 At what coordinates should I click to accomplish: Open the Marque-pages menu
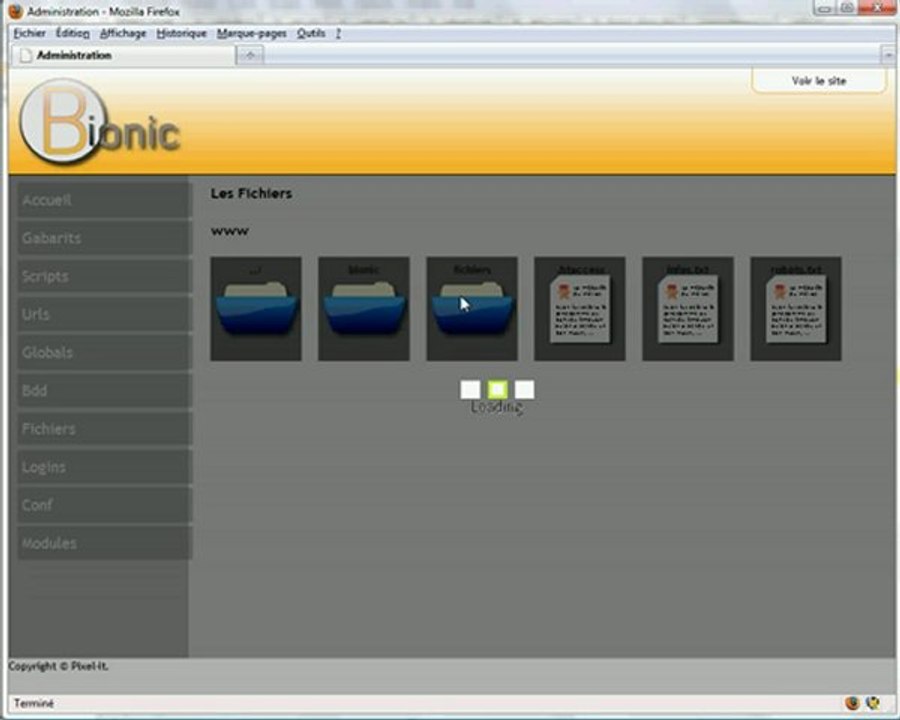pos(251,33)
